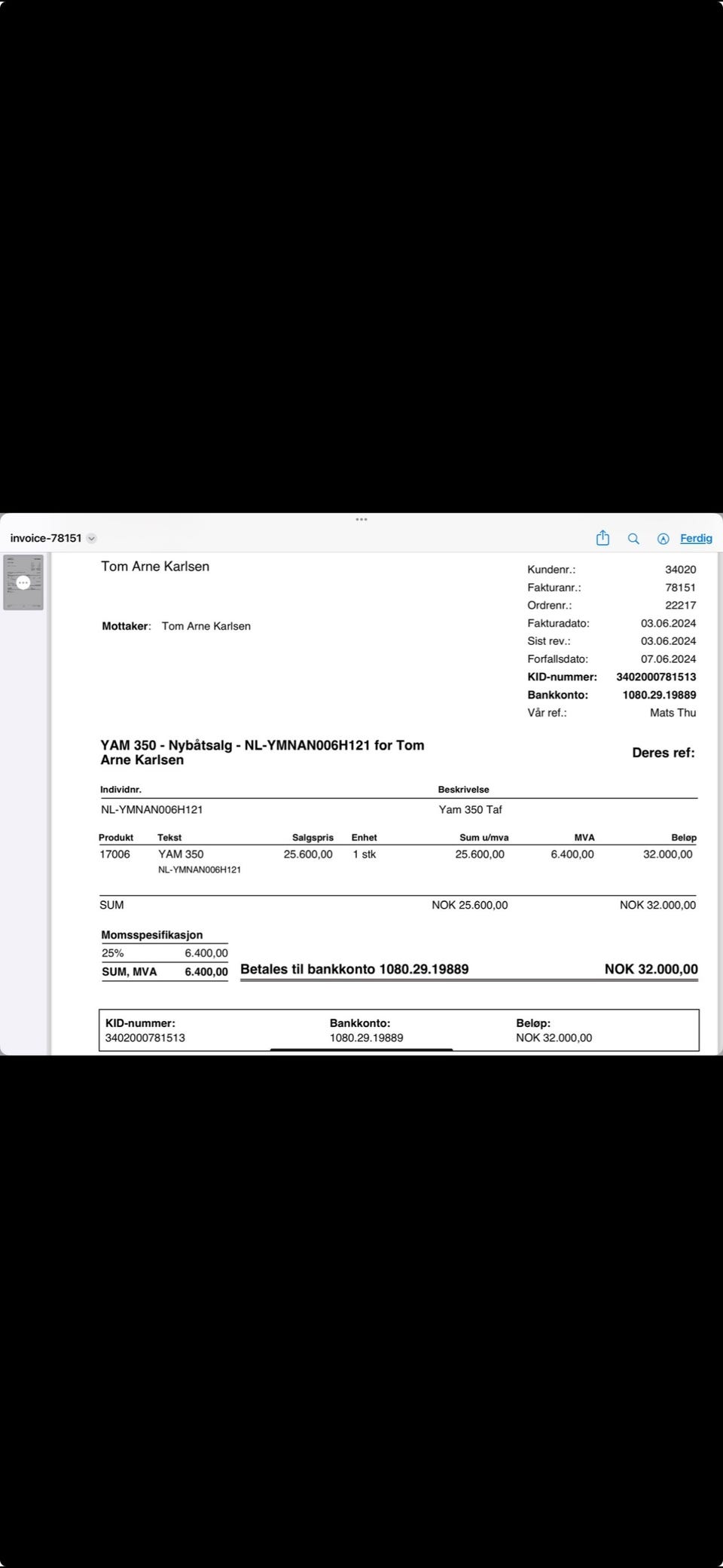Select the KID number in the payment box
Viewport: 723px width, 1568px height.
[x=145, y=1038]
